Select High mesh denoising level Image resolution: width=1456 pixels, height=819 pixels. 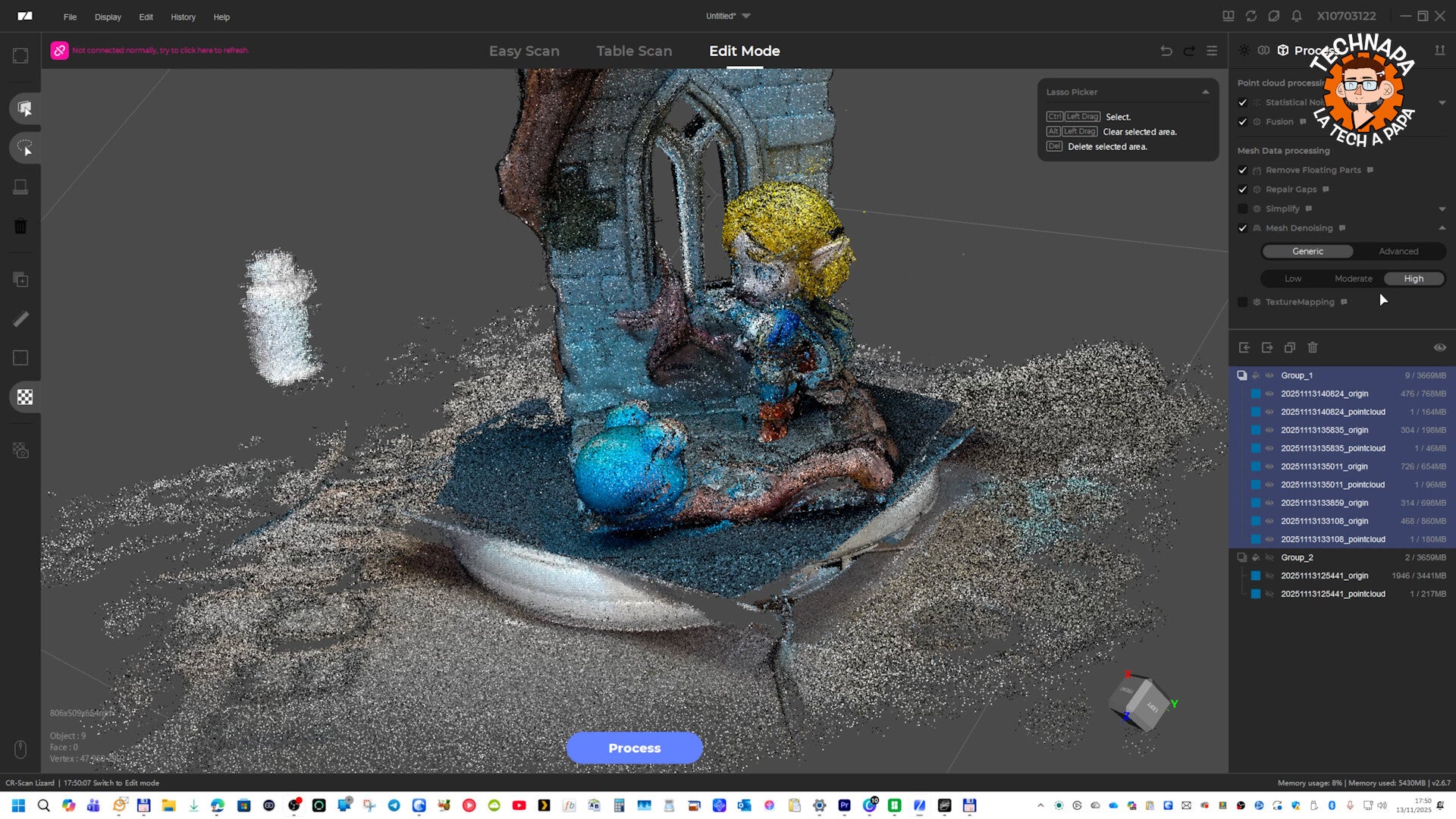[1414, 278]
